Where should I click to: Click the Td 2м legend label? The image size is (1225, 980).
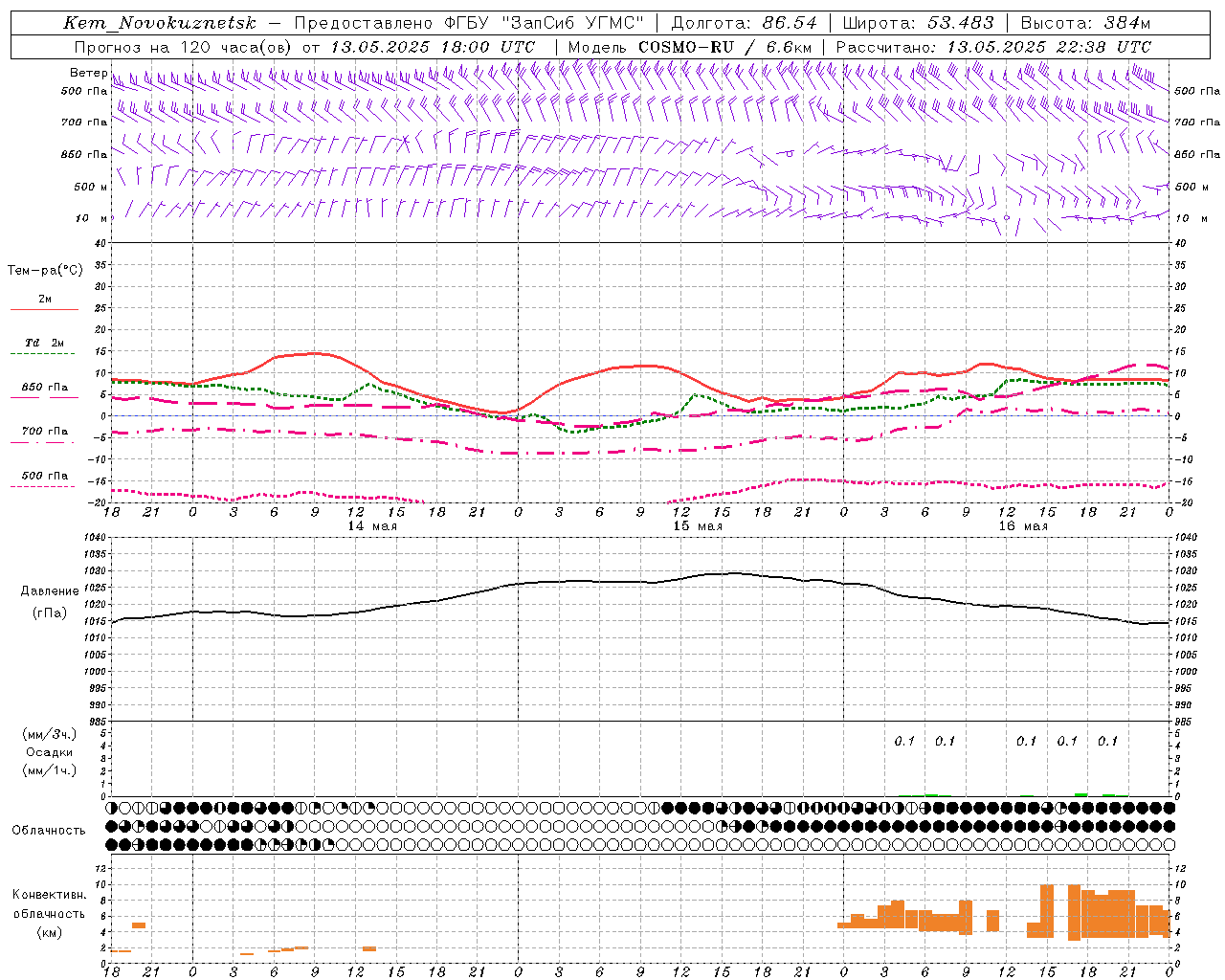point(45,343)
